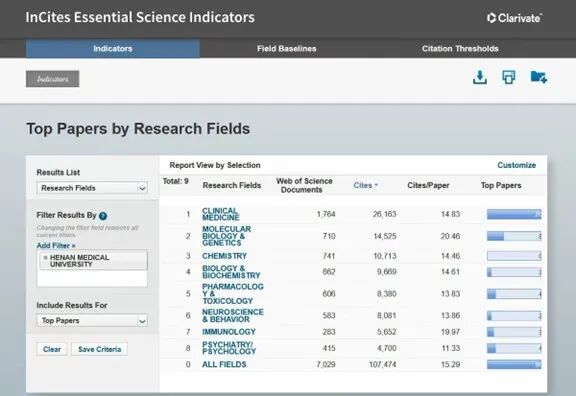
Task: Click the Top Papers column header
Action: click(501, 186)
